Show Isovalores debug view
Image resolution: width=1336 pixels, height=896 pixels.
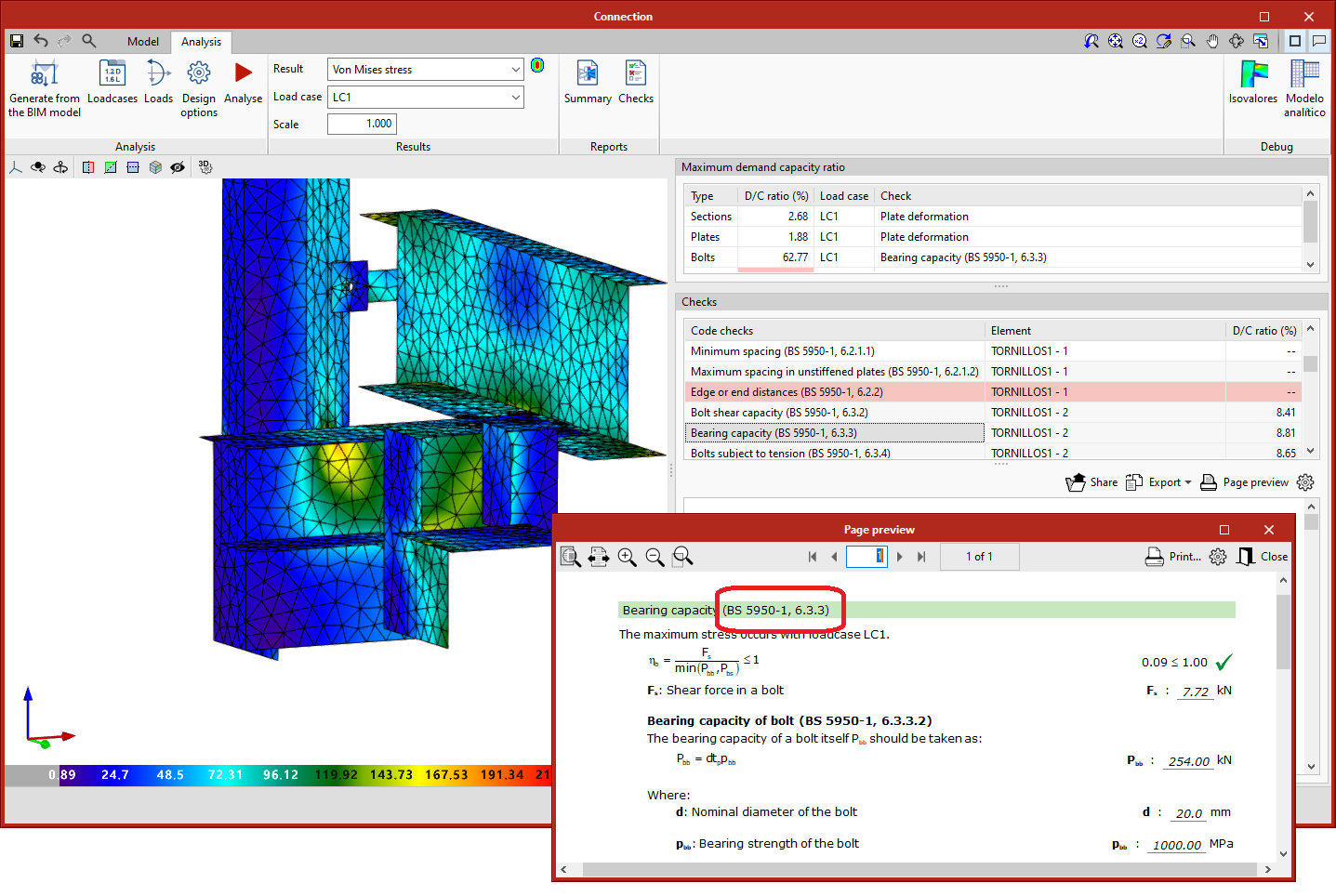[x=1253, y=83]
